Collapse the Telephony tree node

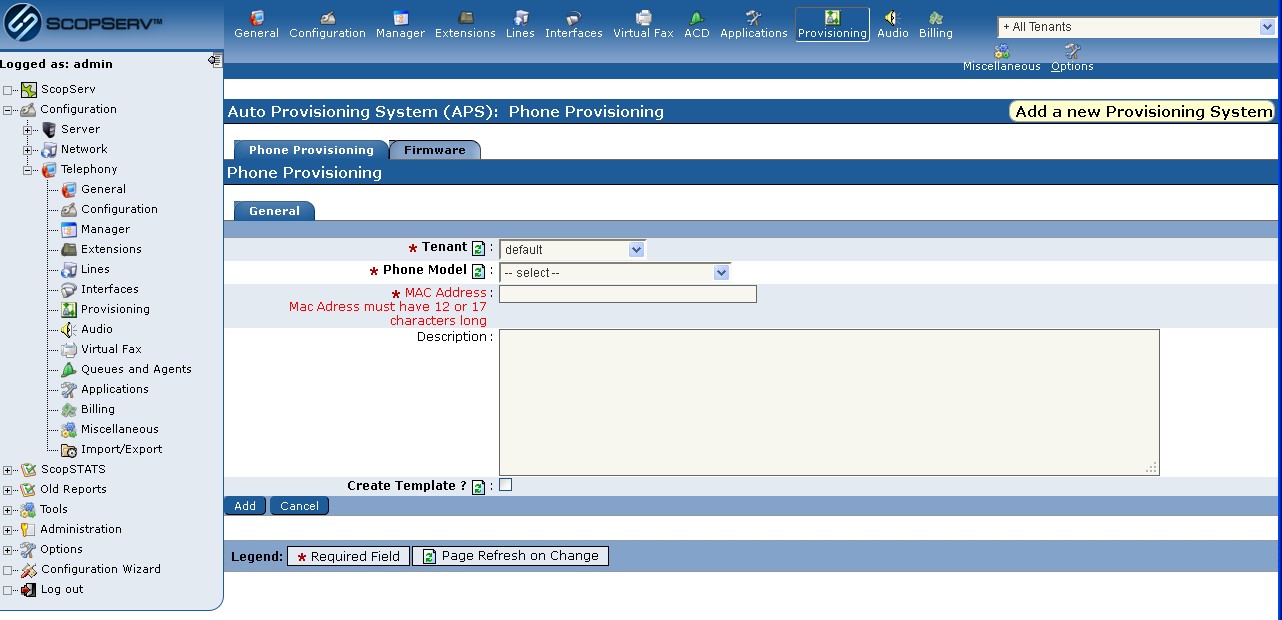click(x=28, y=170)
